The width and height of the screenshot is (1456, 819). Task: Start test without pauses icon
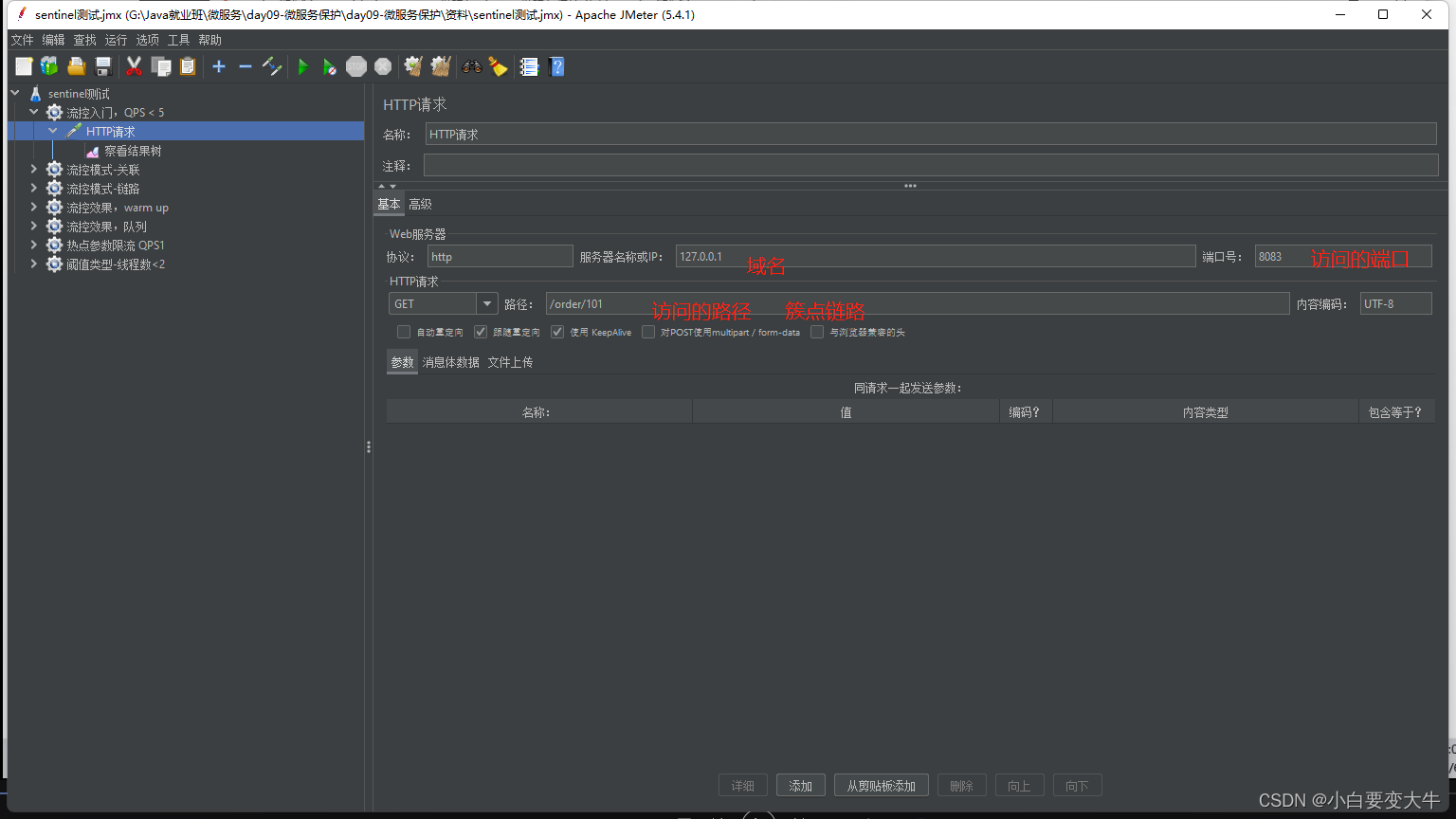[329, 66]
